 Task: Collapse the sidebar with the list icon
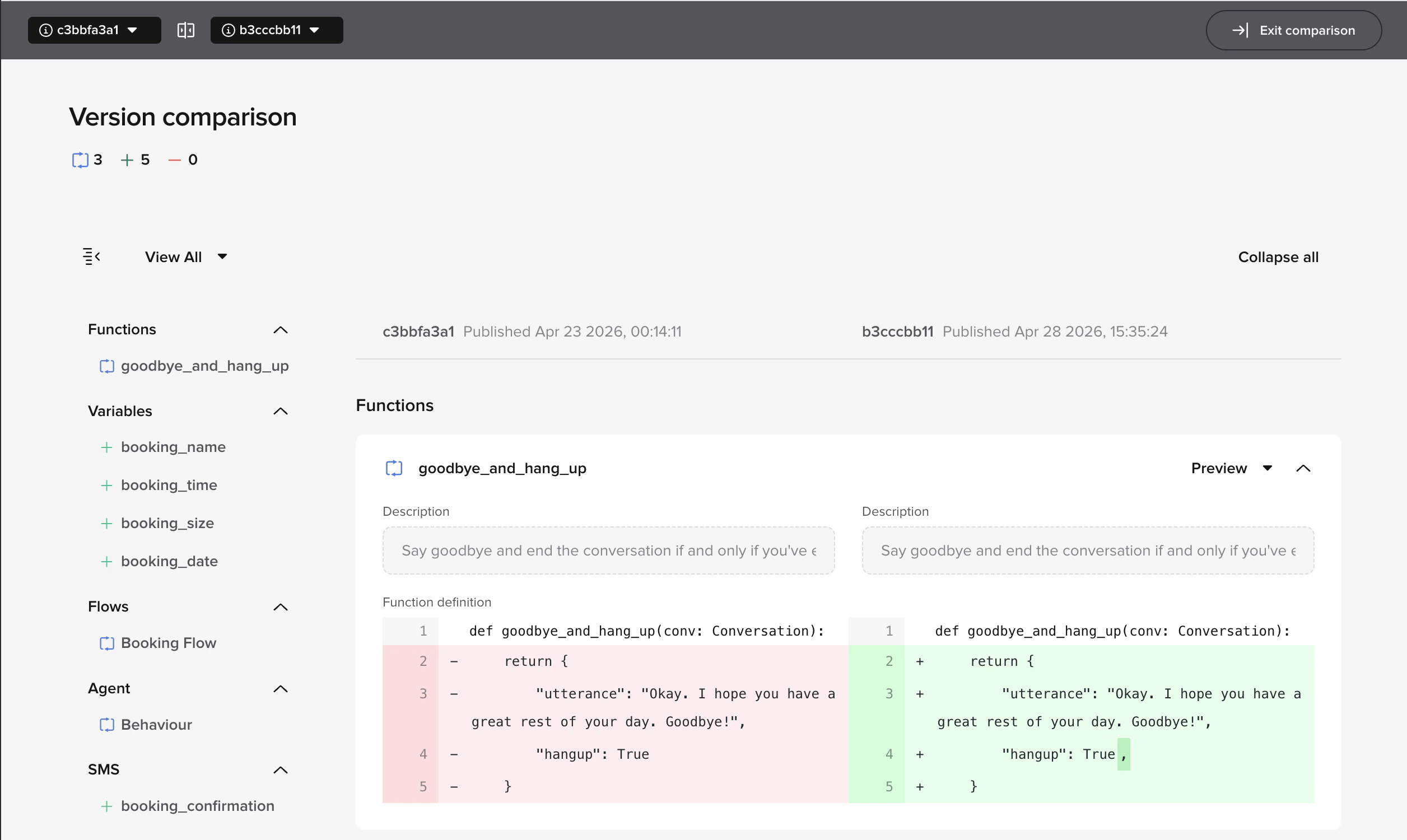click(91, 256)
